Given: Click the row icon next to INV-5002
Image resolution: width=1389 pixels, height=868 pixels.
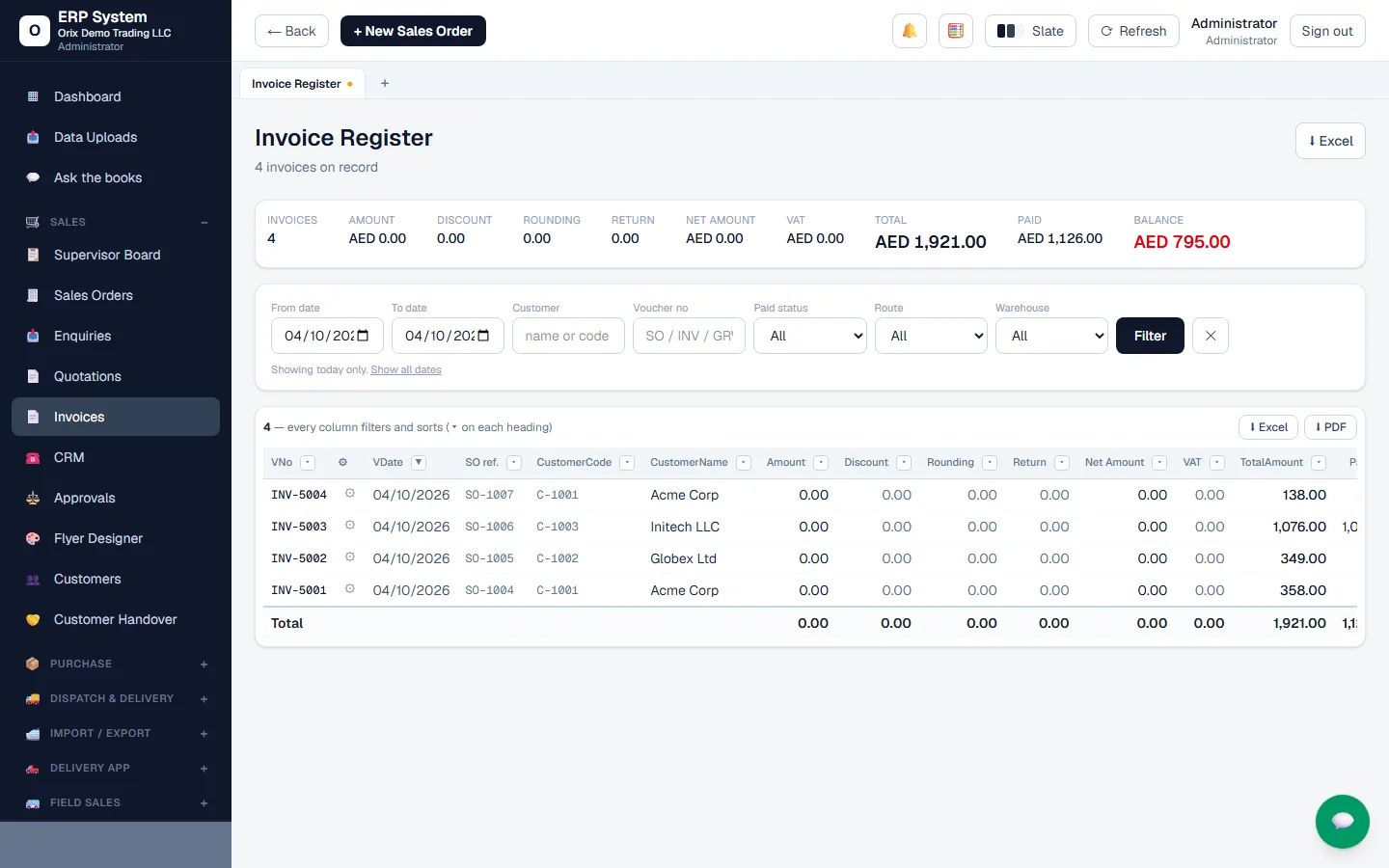Looking at the screenshot, I should pos(350,557).
